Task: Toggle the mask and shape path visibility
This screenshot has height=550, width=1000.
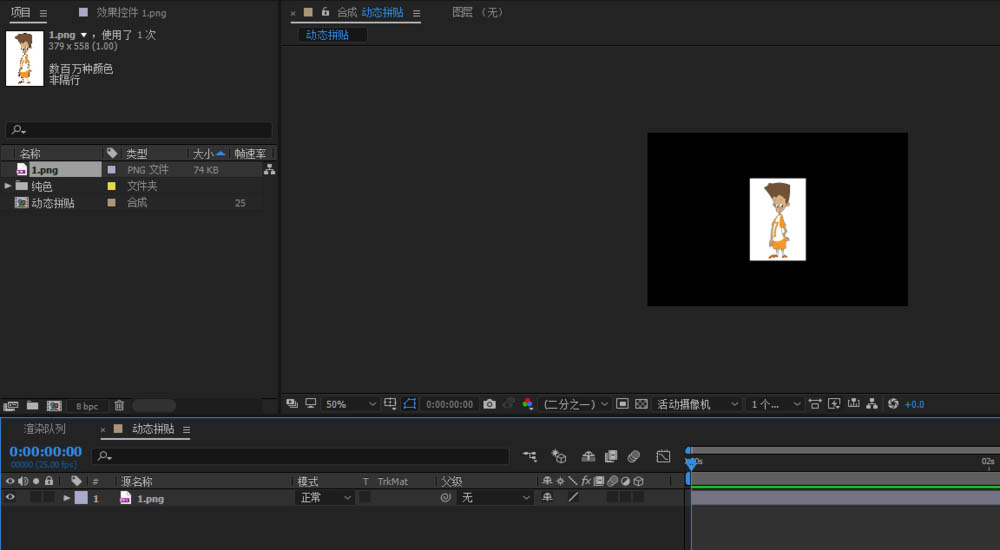Action: coord(409,404)
